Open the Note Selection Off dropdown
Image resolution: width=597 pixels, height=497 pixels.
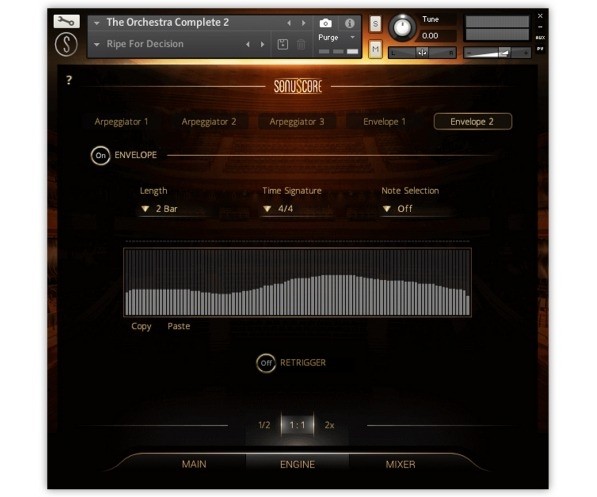(x=416, y=209)
